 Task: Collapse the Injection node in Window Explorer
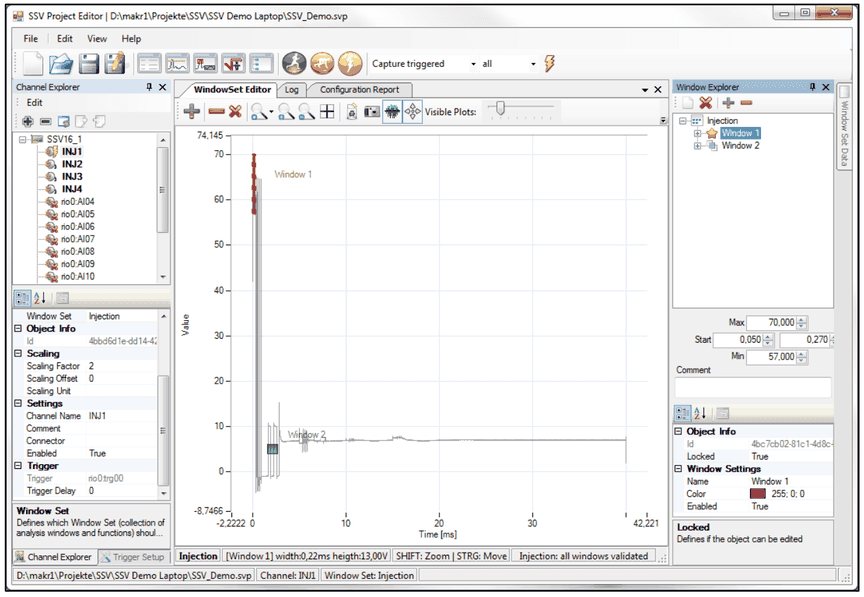[683, 121]
